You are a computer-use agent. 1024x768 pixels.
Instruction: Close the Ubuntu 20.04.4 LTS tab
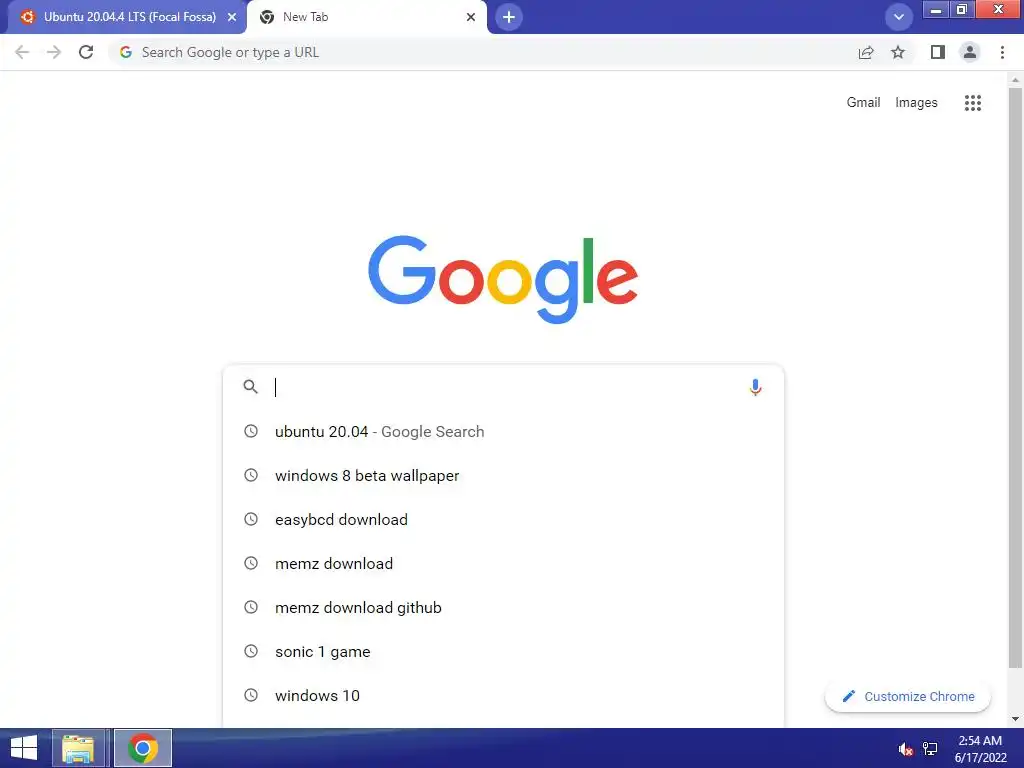[232, 17]
